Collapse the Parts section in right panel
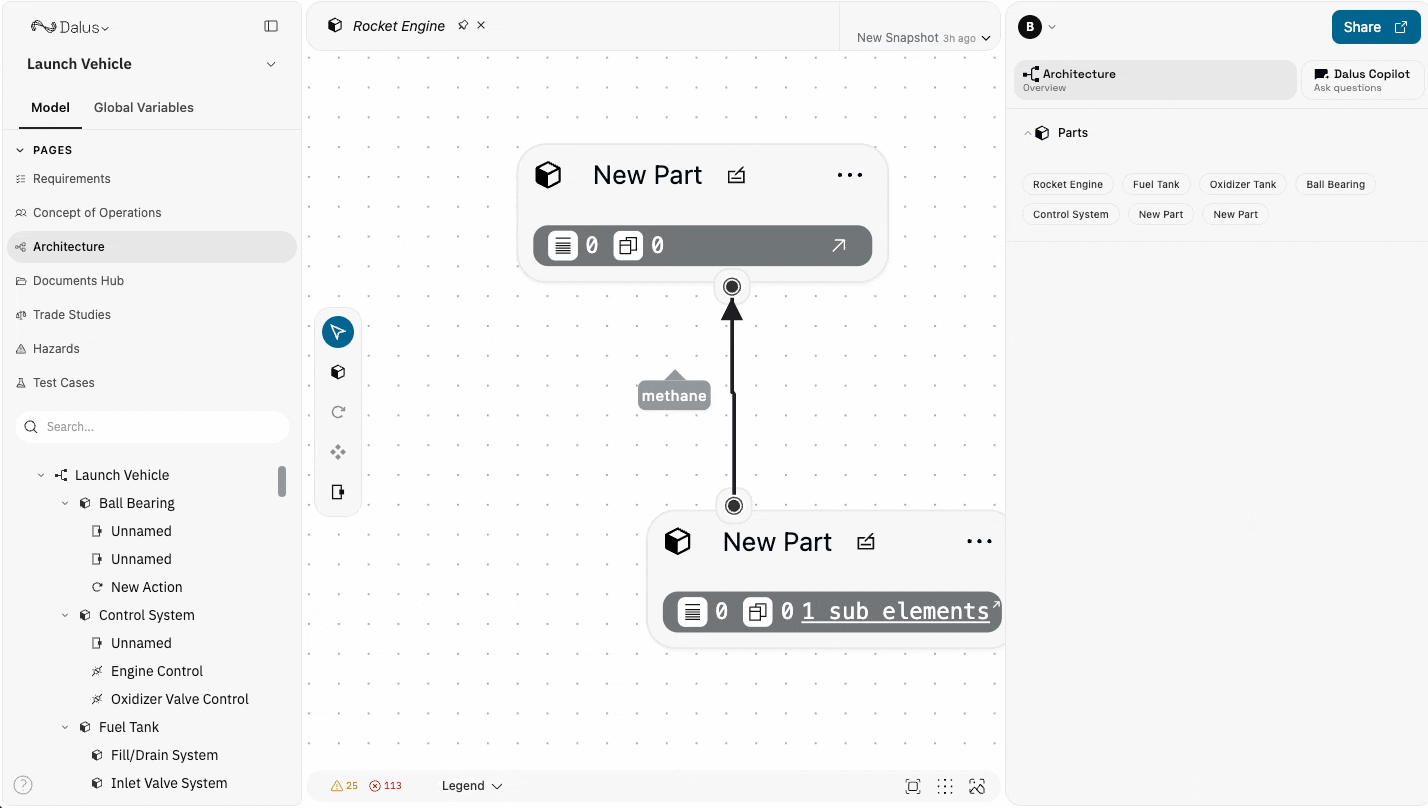 (1026, 133)
